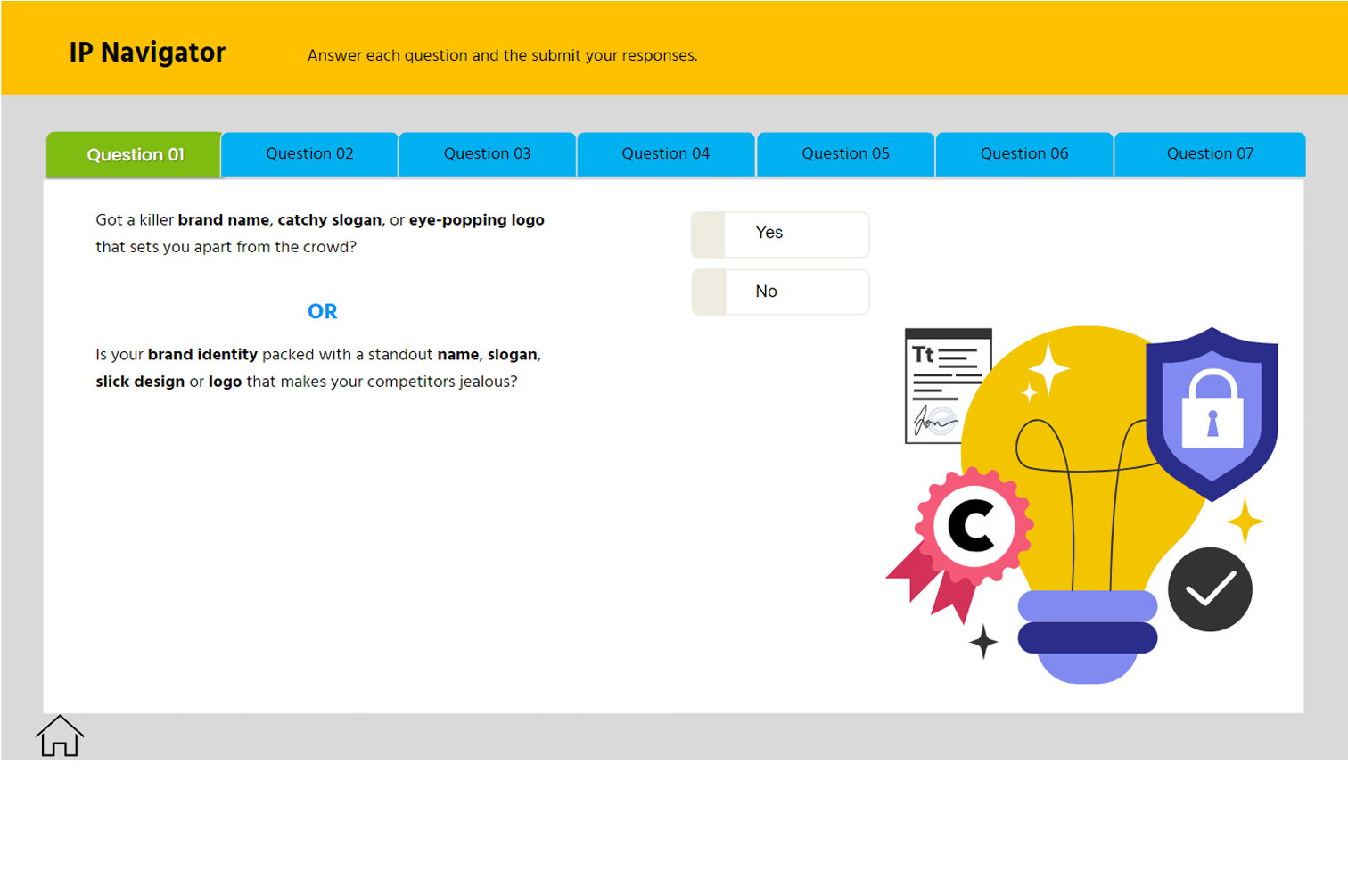Viewport: 1348px width, 896px height.
Task: Click the blue OR separator text
Action: click(323, 311)
